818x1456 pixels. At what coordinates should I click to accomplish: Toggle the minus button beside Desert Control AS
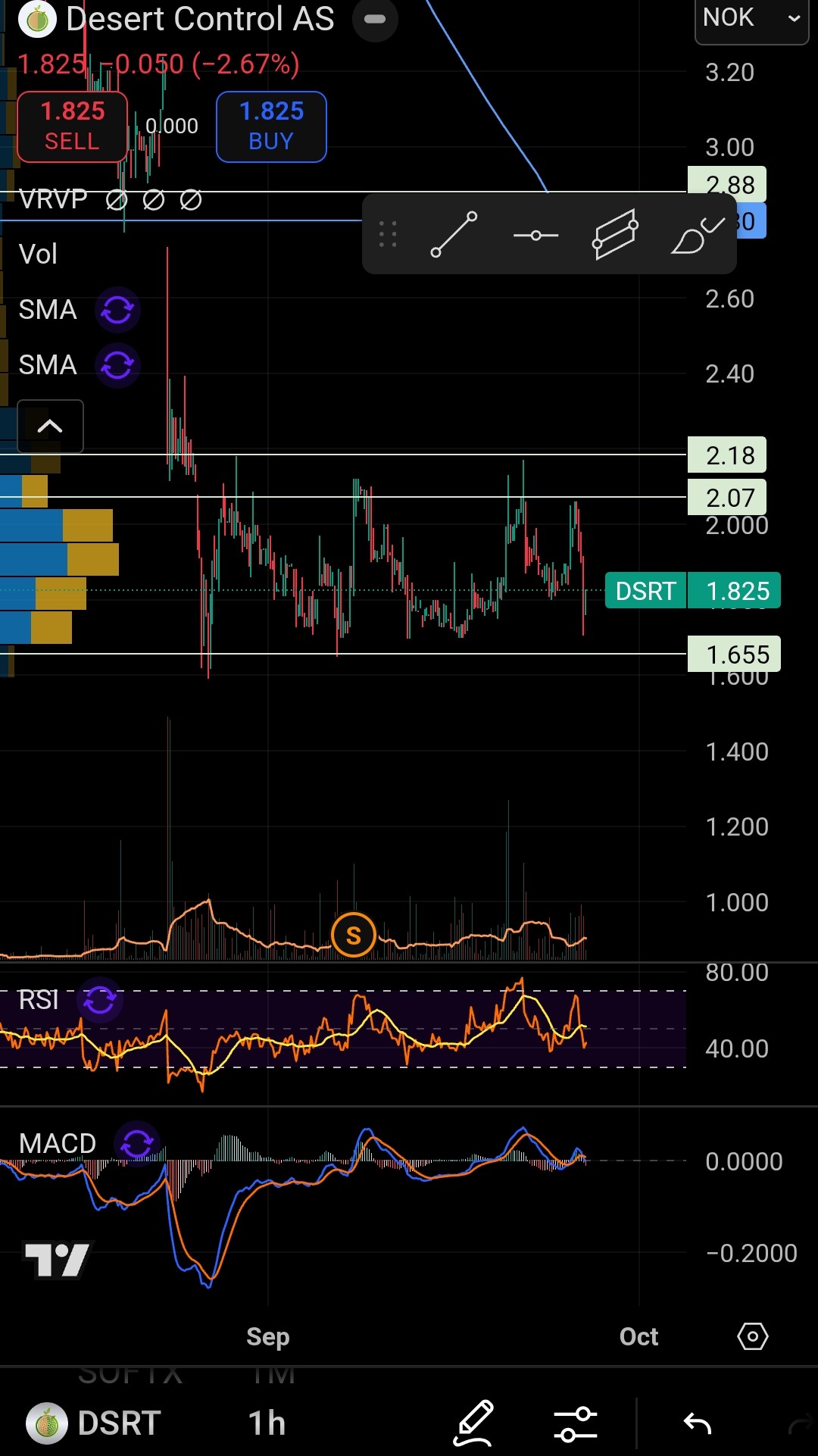[x=375, y=19]
